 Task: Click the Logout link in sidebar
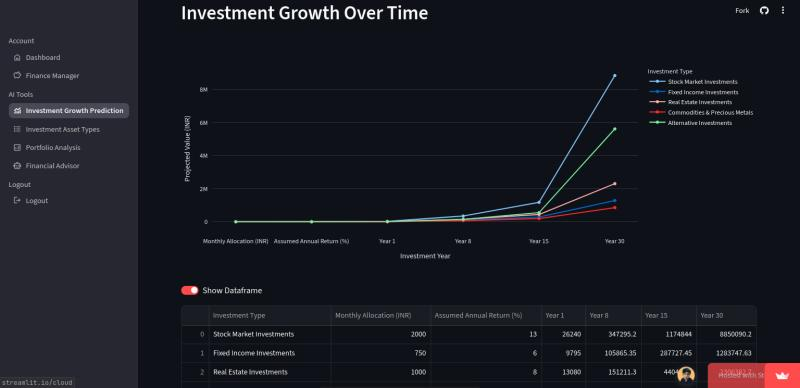(x=69, y=201)
